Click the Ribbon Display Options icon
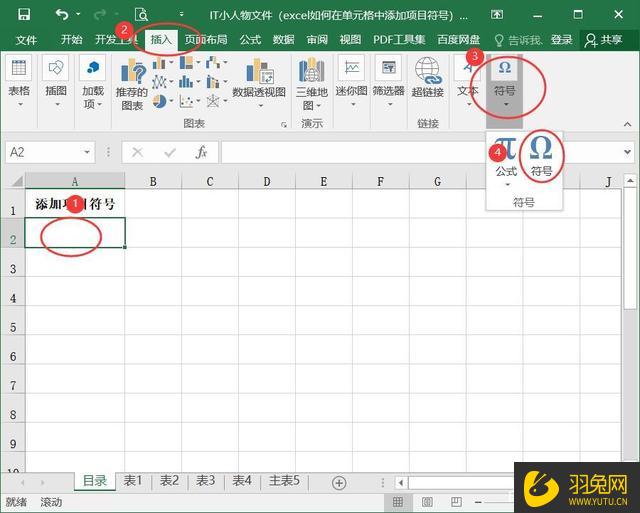 (x=497, y=15)
